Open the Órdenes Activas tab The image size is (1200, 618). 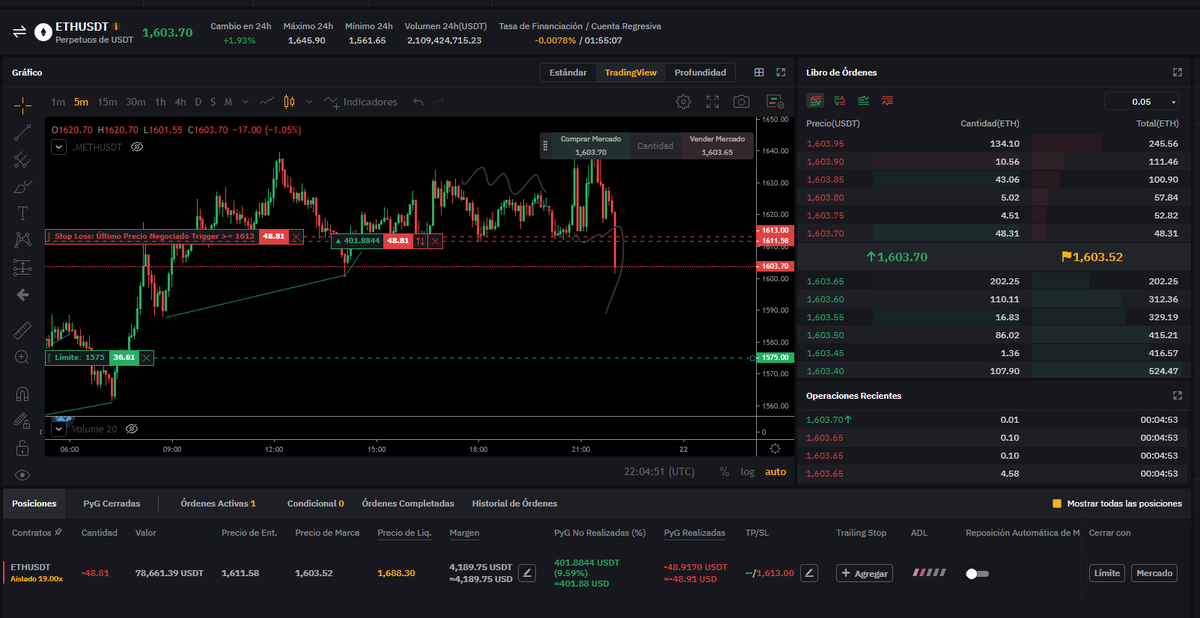pos(218,503)
